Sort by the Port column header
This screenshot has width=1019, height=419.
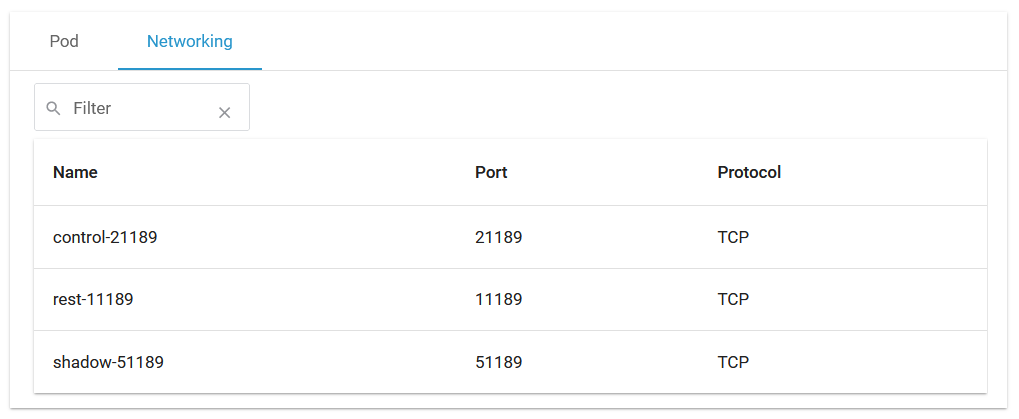491,172
